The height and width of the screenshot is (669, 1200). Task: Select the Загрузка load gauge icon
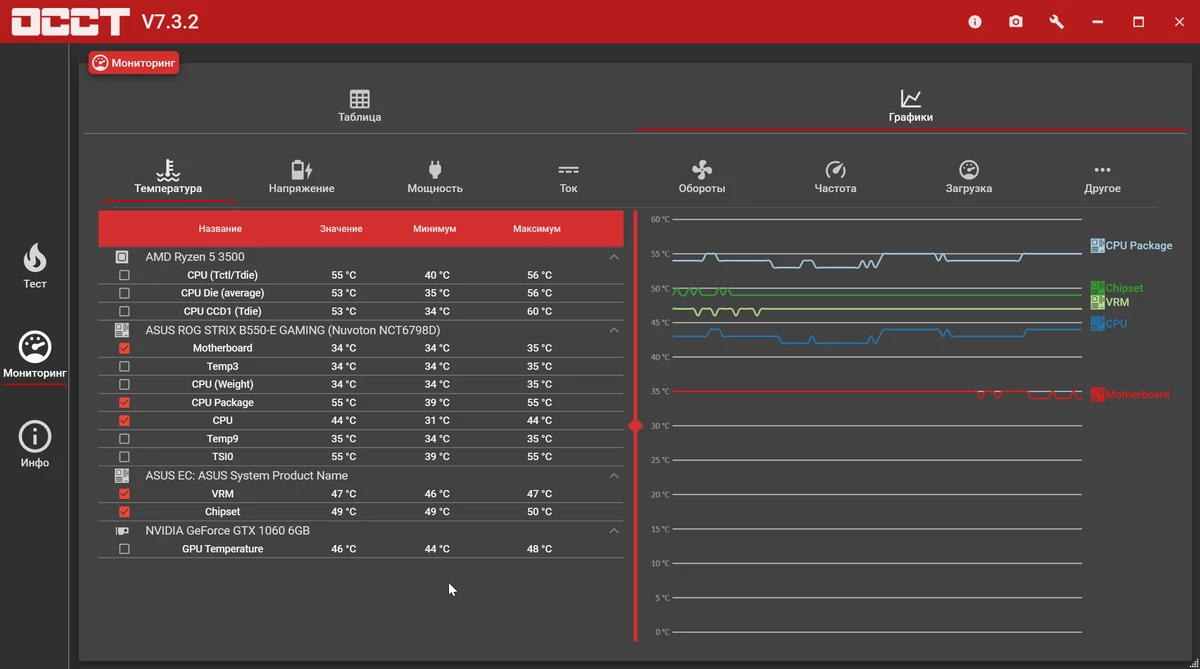tap(969, 169)
